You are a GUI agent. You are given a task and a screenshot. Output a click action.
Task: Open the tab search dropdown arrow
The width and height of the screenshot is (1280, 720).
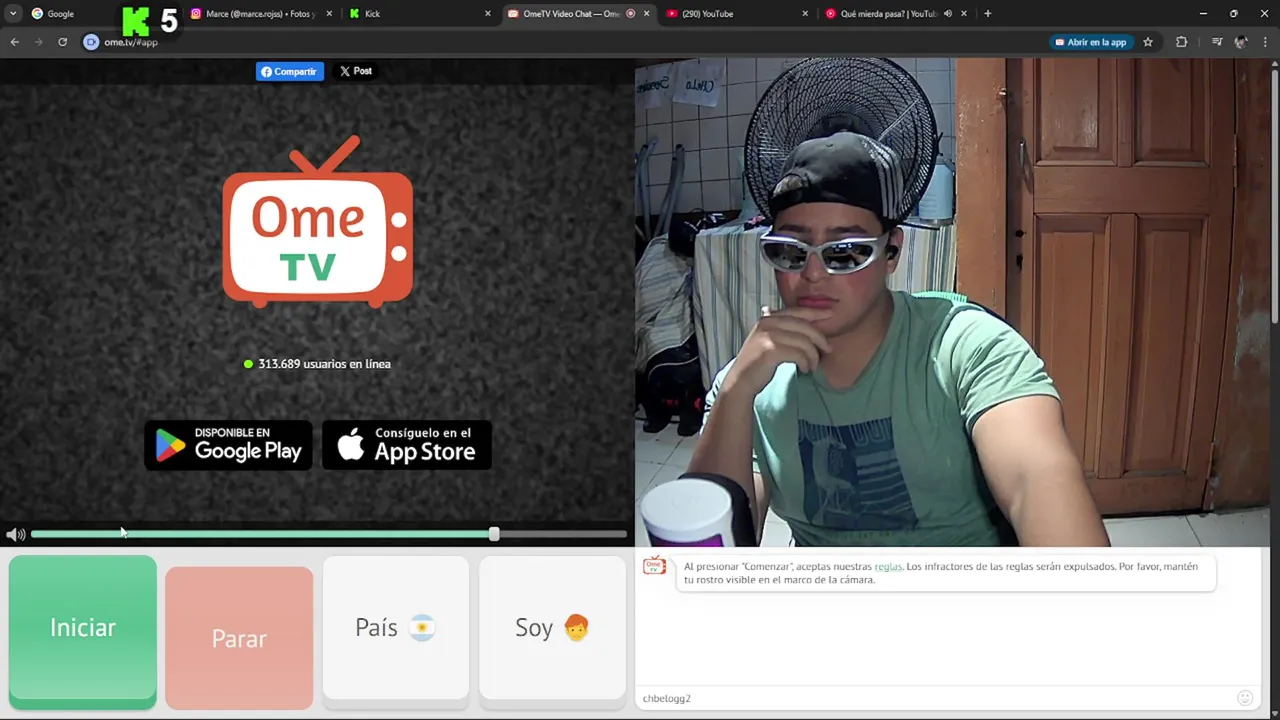pos(13,14)
